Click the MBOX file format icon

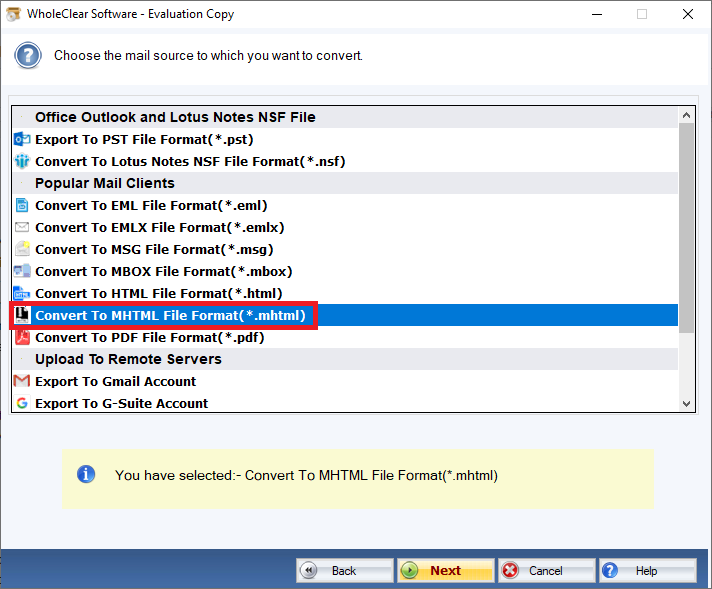22,271
